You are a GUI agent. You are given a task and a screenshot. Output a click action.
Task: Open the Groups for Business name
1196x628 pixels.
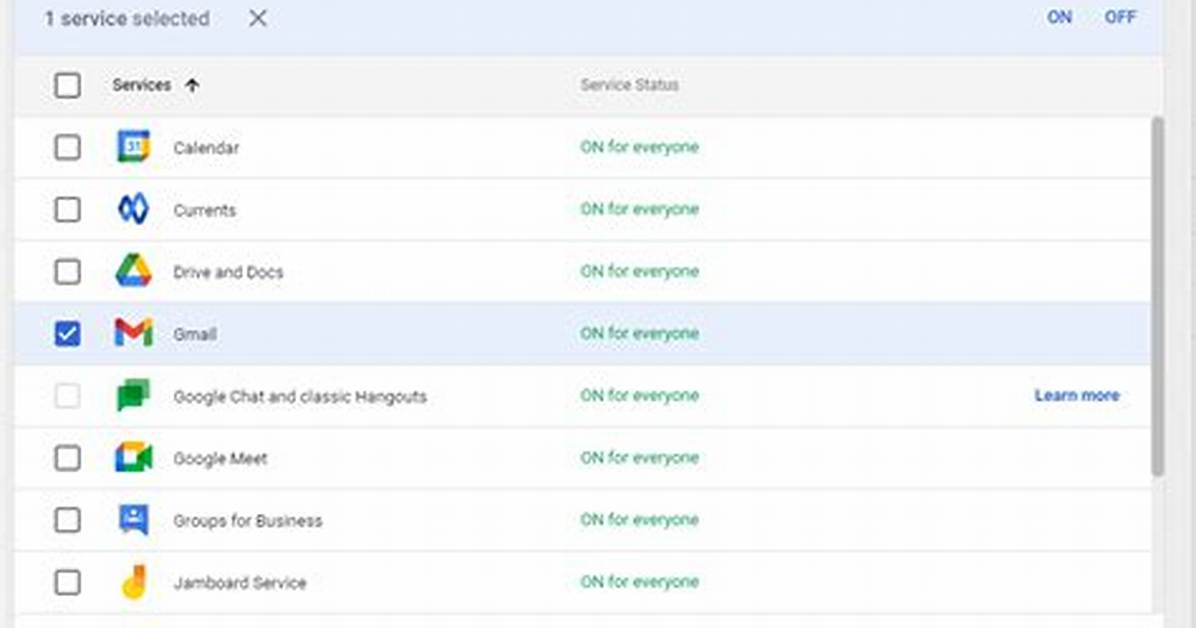(x=248, y=521)
